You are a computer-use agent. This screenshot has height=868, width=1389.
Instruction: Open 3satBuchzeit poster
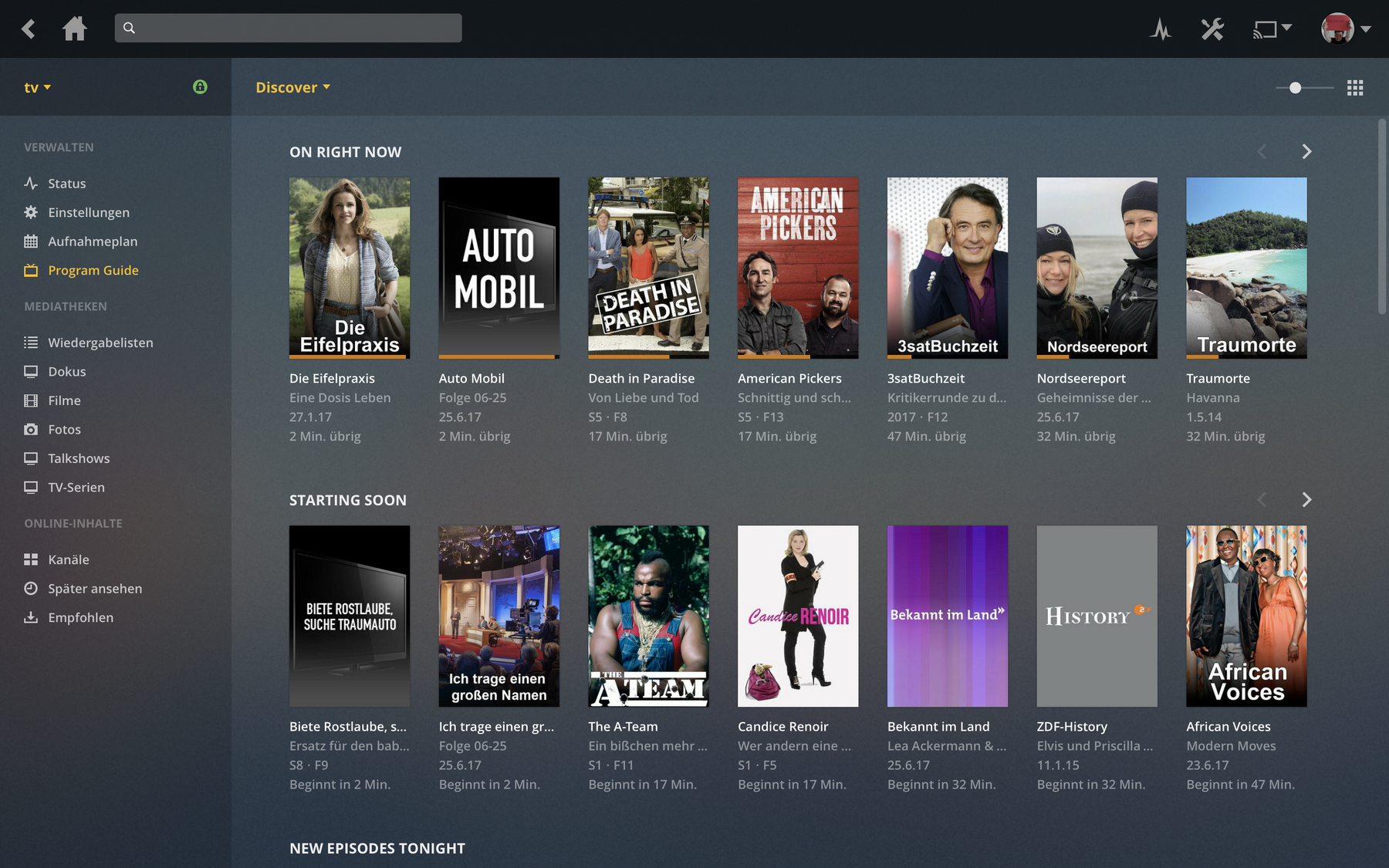coord(948,268)
